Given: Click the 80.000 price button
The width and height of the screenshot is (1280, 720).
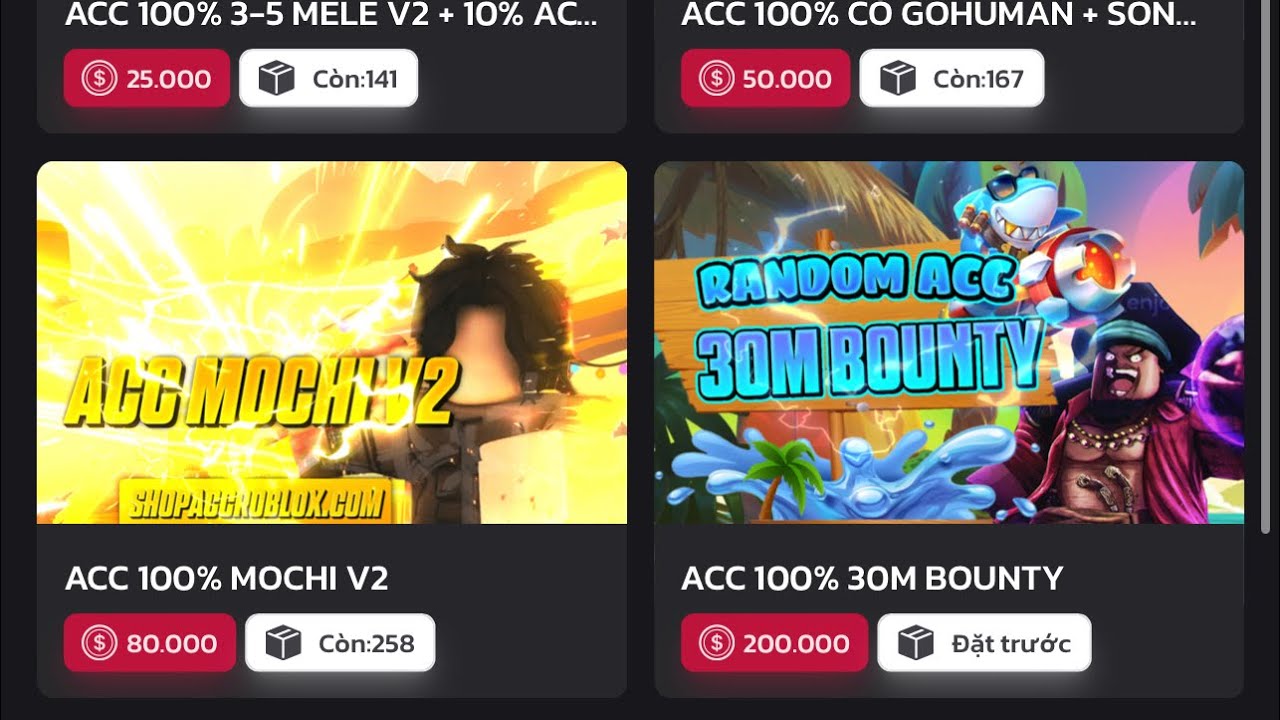Looking at the screenshot, I should (150, 643).
